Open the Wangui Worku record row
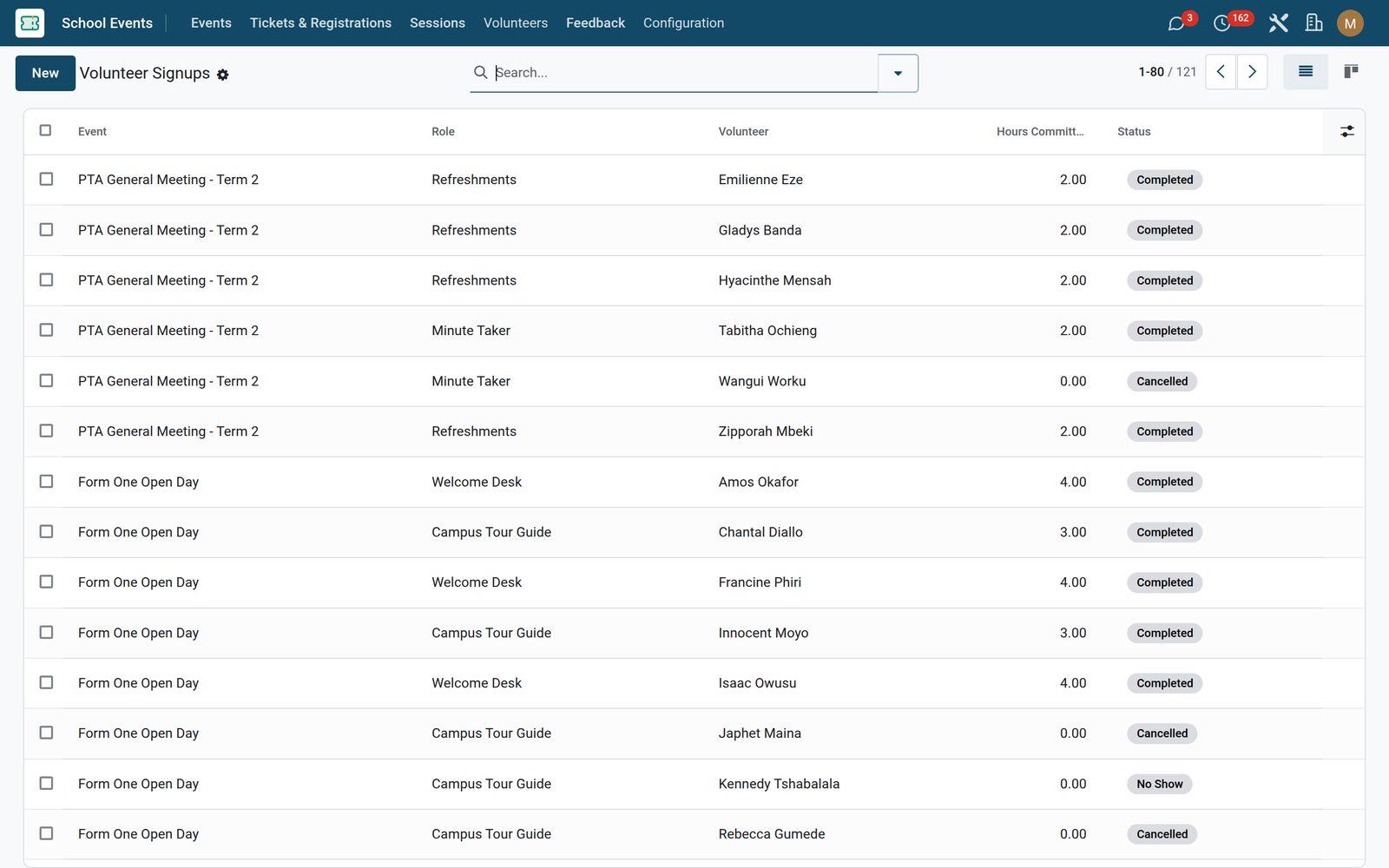The height and width of the screenshot is (868, 1389). tap(694, 381)
